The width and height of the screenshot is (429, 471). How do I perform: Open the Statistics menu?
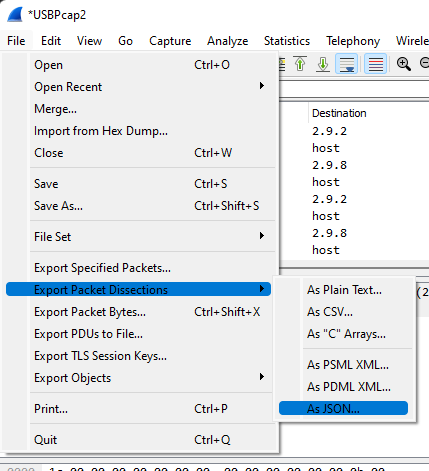click(287, 41)
